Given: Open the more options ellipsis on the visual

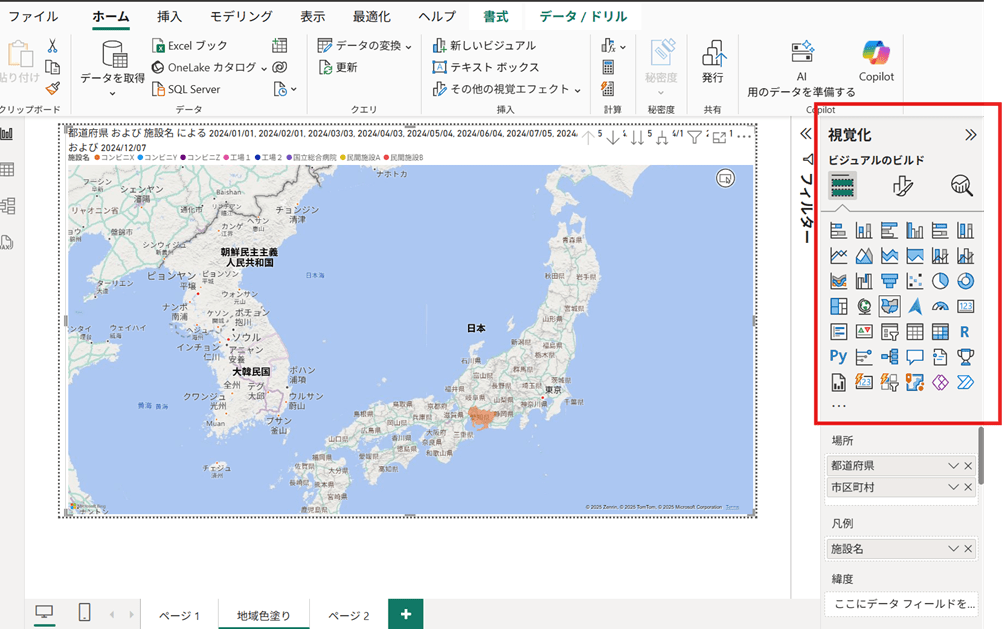Looking at the screenshot, I should point(744,137).
